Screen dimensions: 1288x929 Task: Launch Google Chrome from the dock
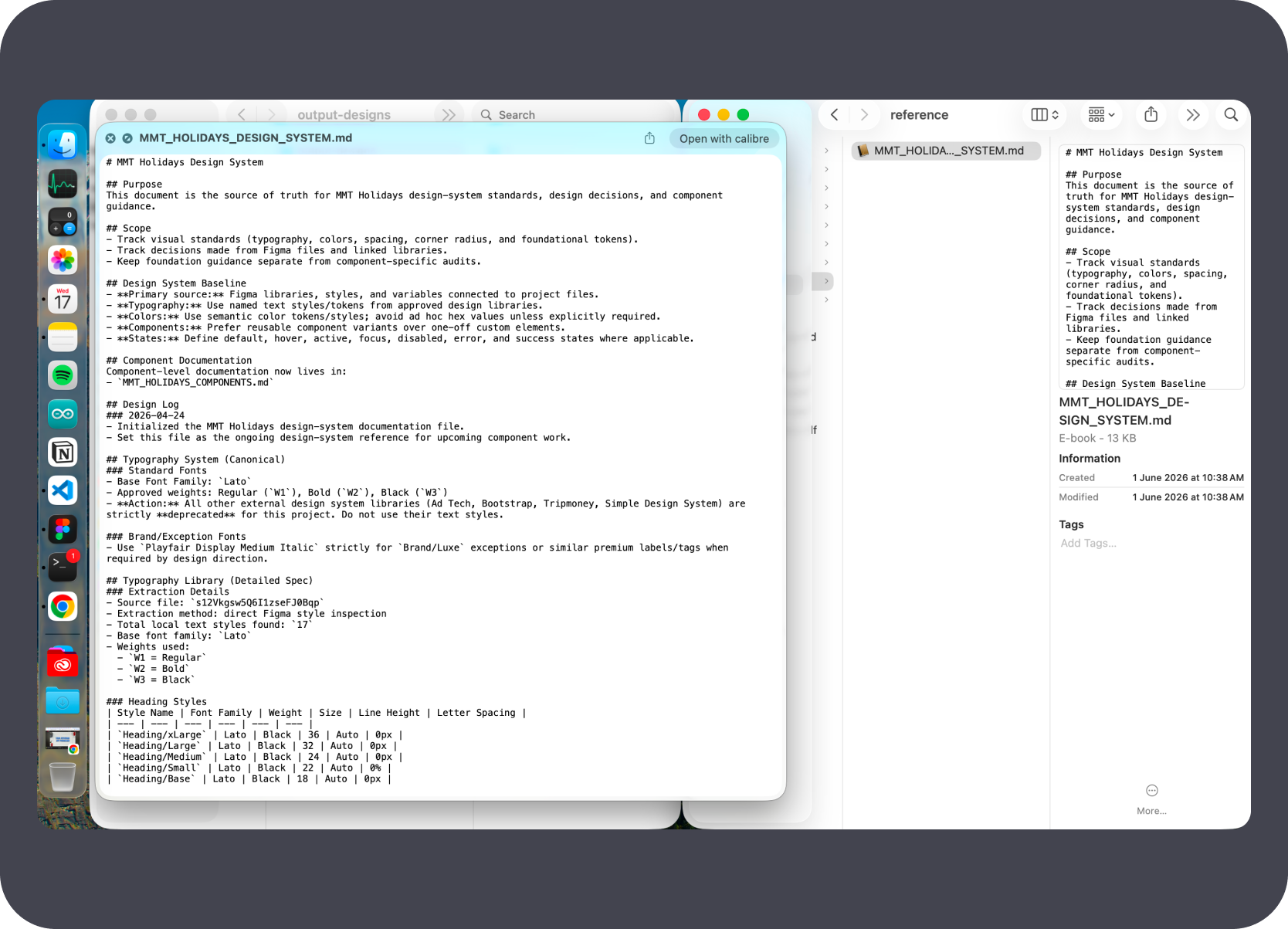63,606
